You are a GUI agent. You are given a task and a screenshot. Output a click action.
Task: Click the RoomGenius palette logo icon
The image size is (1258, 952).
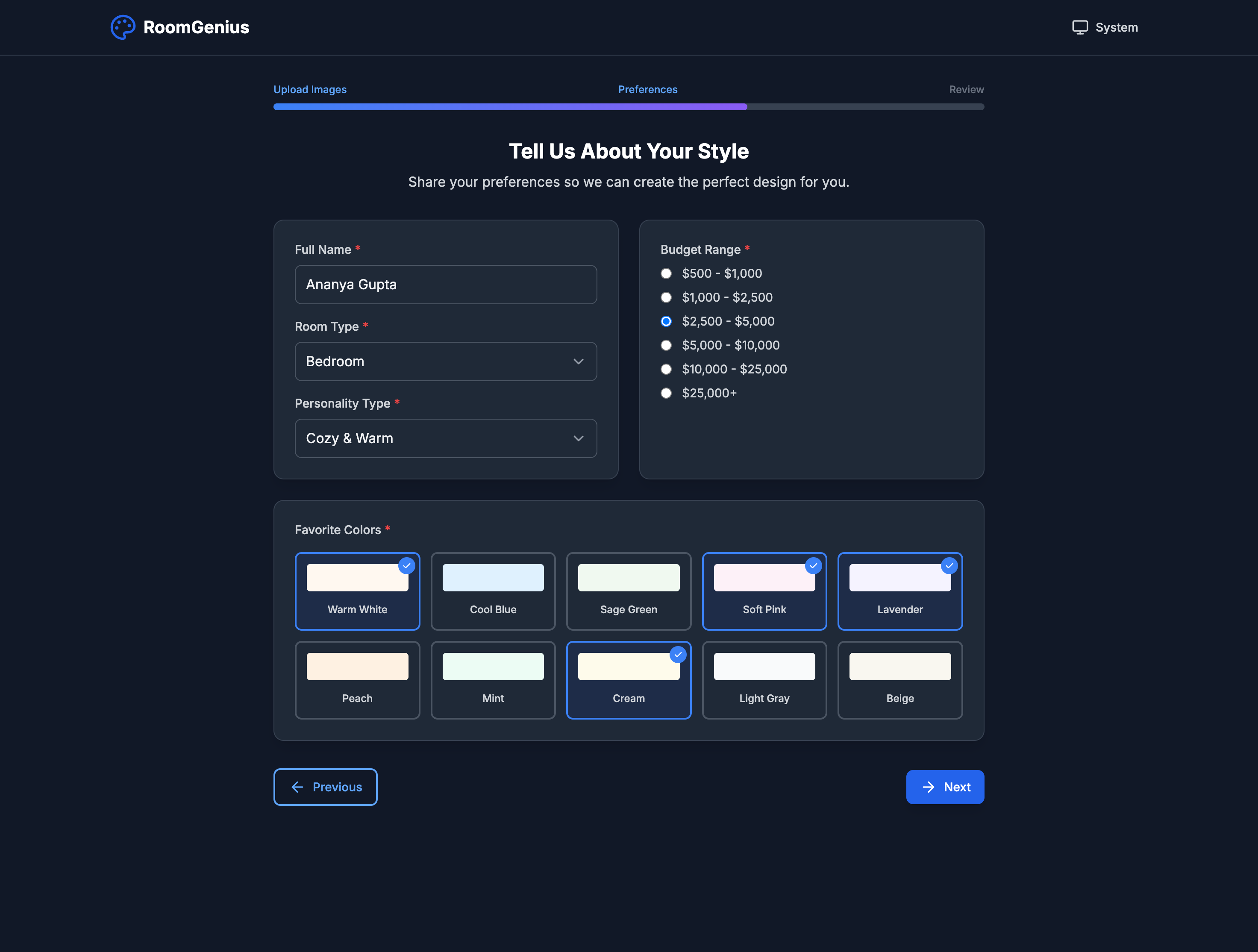tap(122, 27)
